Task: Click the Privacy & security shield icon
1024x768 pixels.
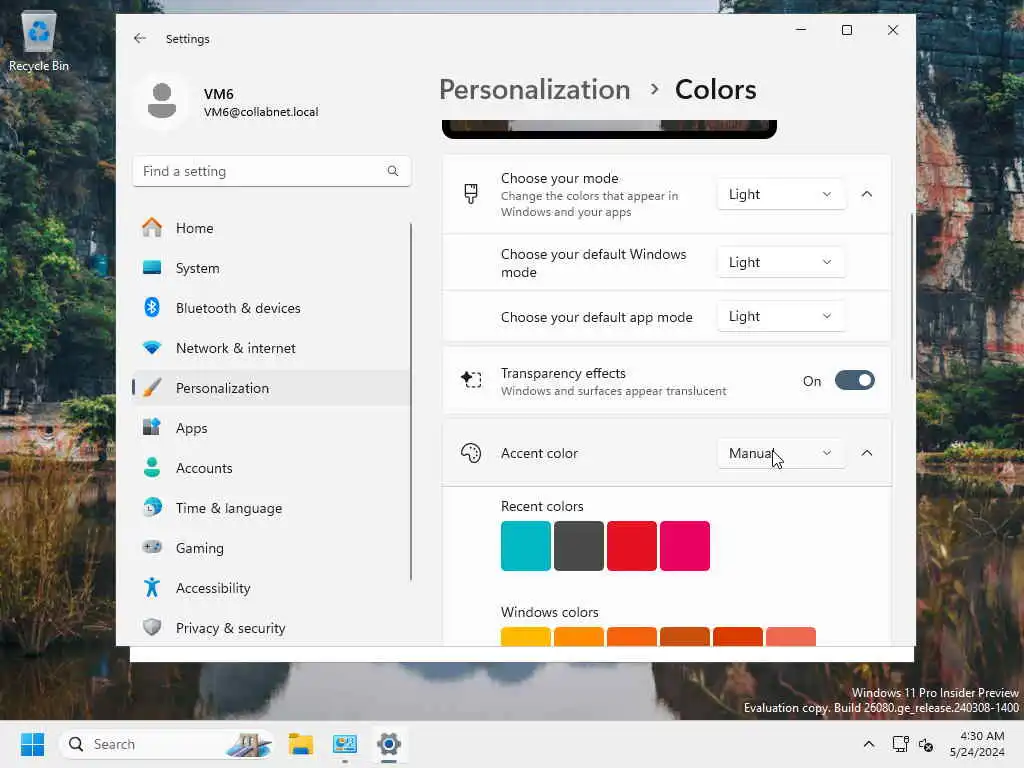Action: click(x=152, y=627)
